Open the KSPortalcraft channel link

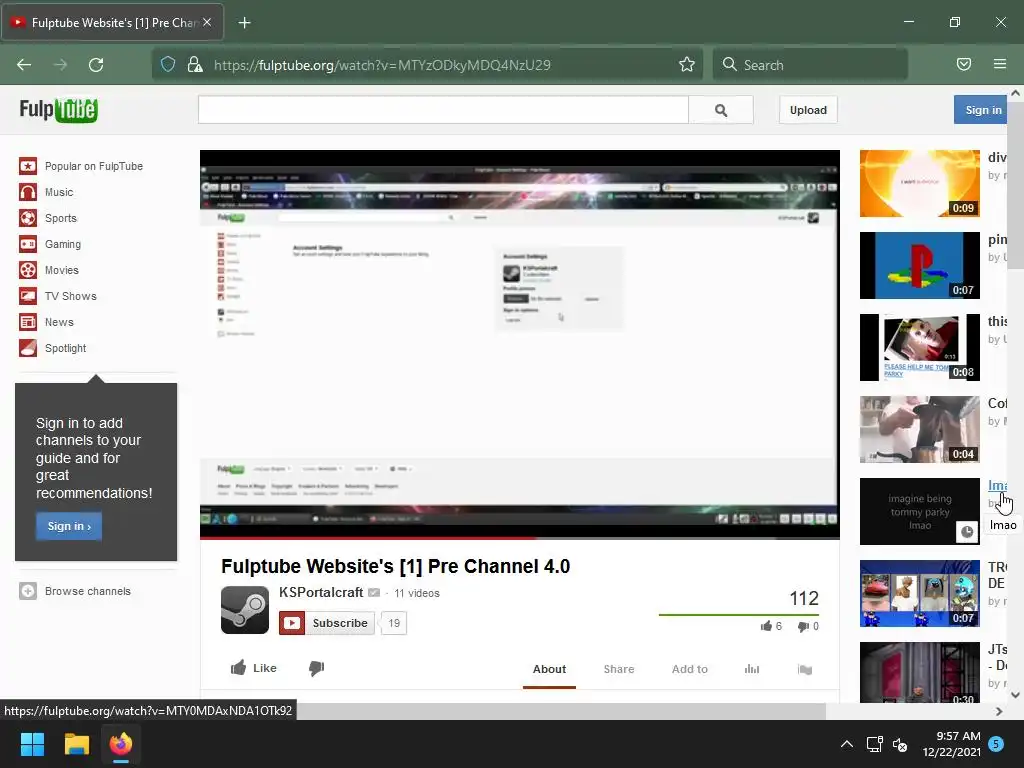pos(321,592)
